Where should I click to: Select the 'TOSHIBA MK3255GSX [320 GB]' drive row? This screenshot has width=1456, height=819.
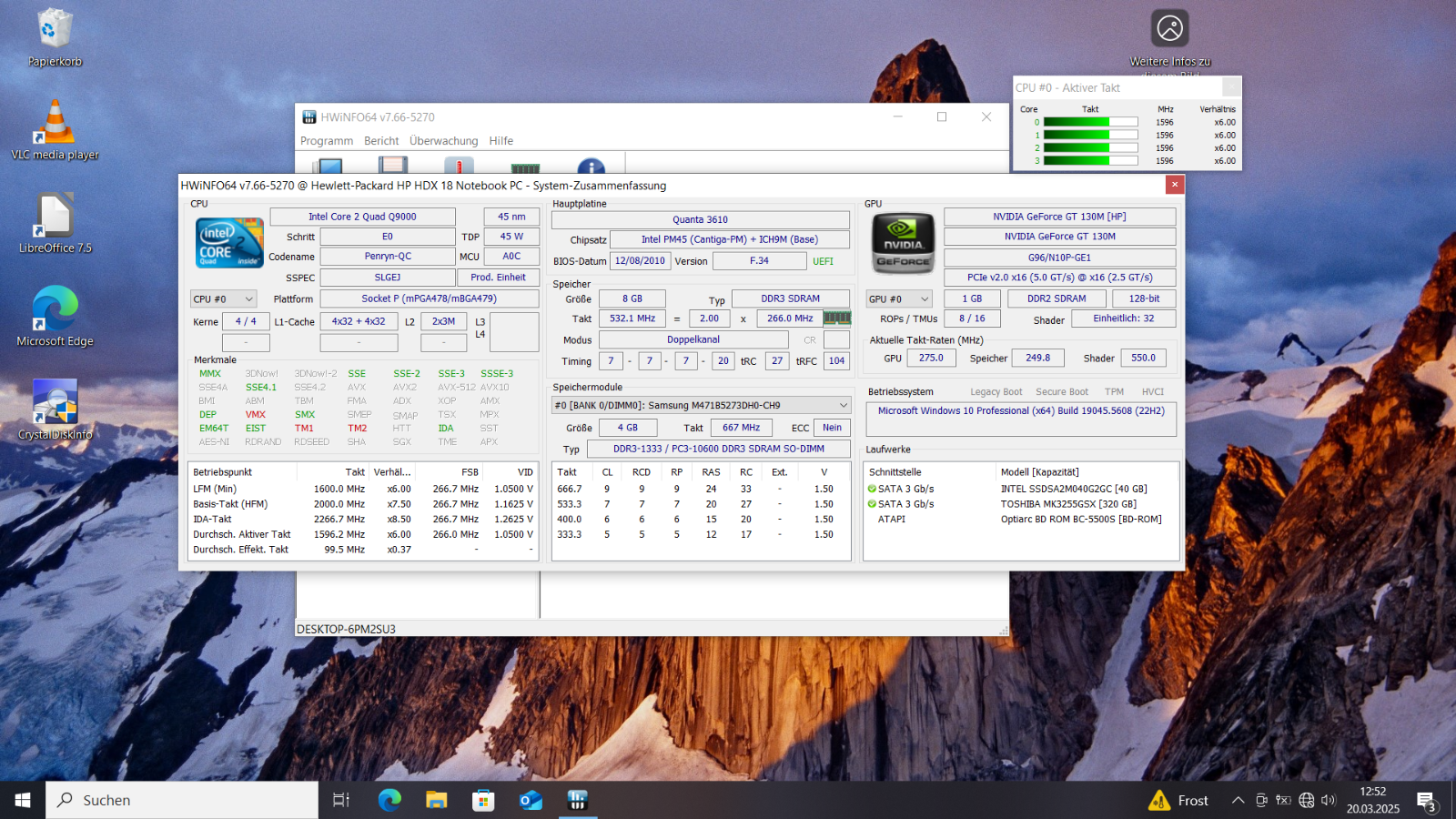(x=1021, y=504)
